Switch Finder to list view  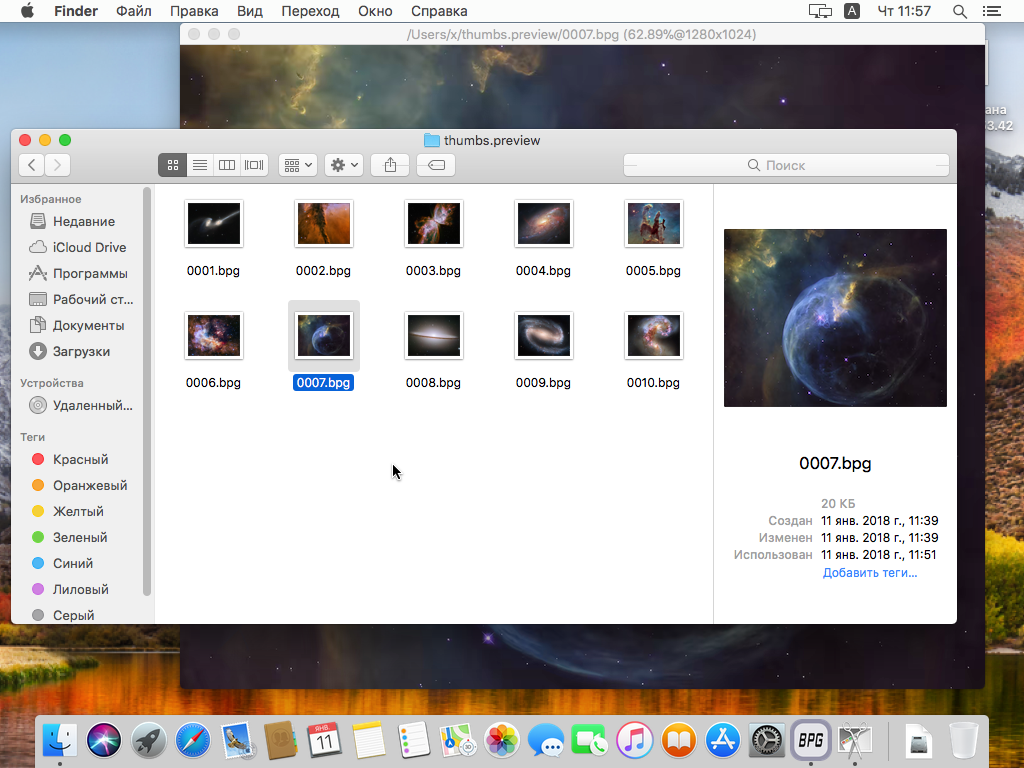[x=199, y=165]
